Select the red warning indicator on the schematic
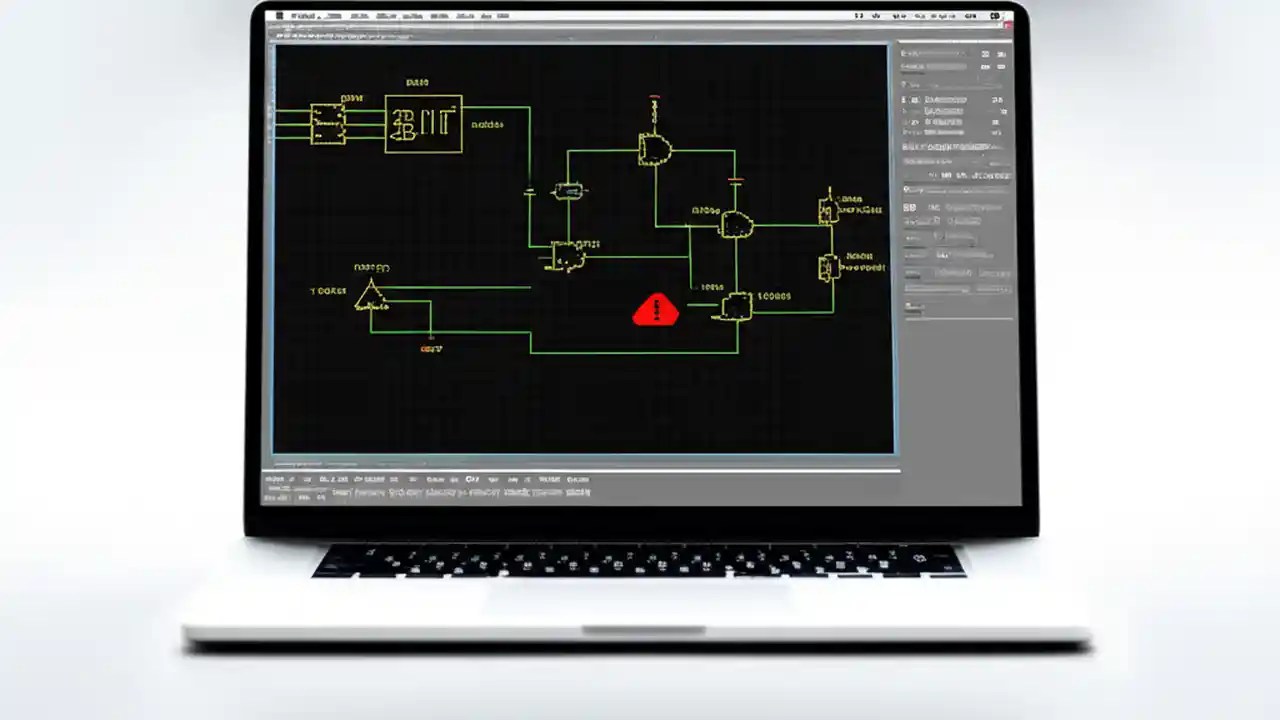 tap(656, 311)
